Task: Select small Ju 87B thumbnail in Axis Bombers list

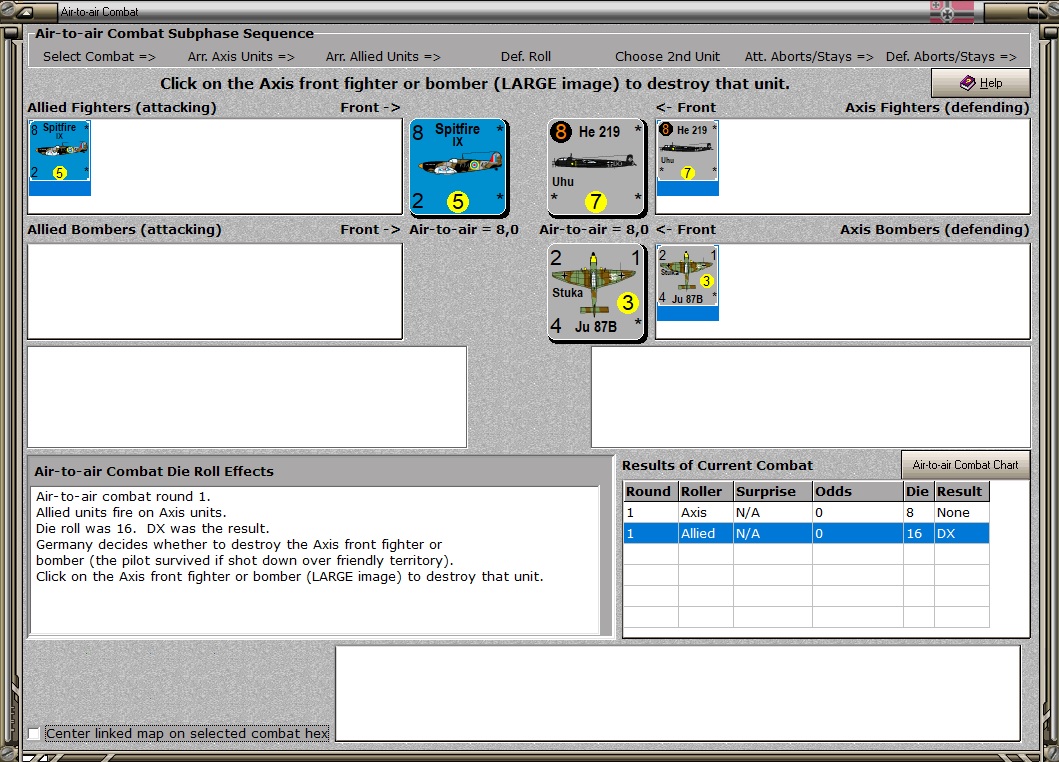Action: pyautogui.click(x=688, y=282)
